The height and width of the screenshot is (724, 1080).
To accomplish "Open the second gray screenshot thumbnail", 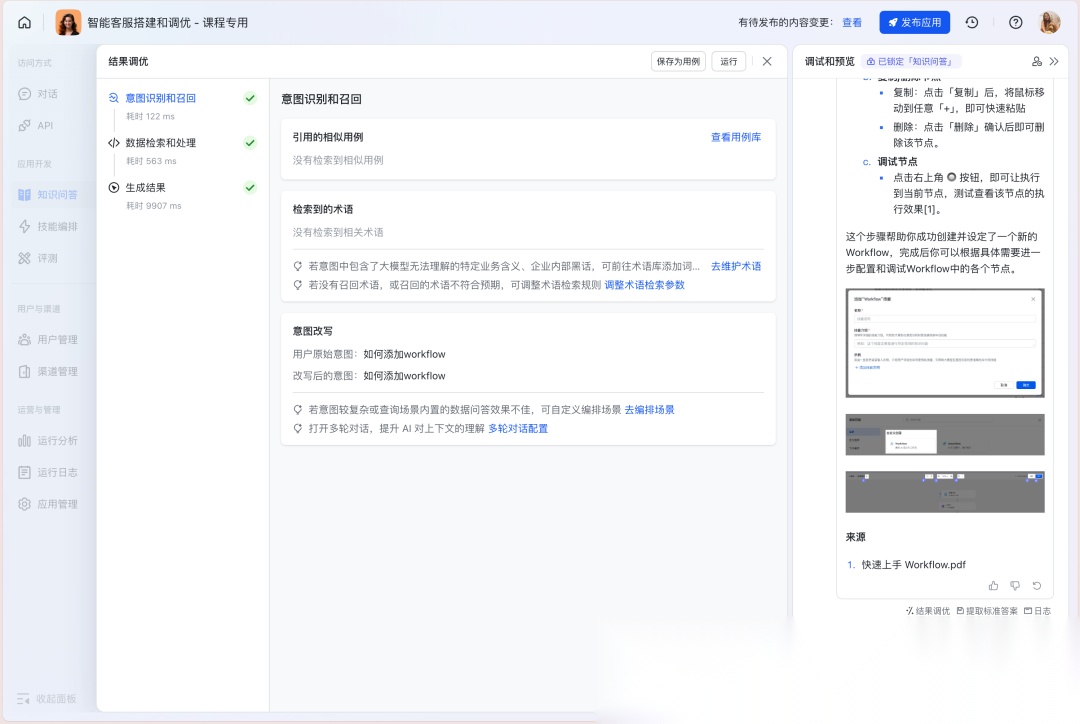I will [945, 435].
